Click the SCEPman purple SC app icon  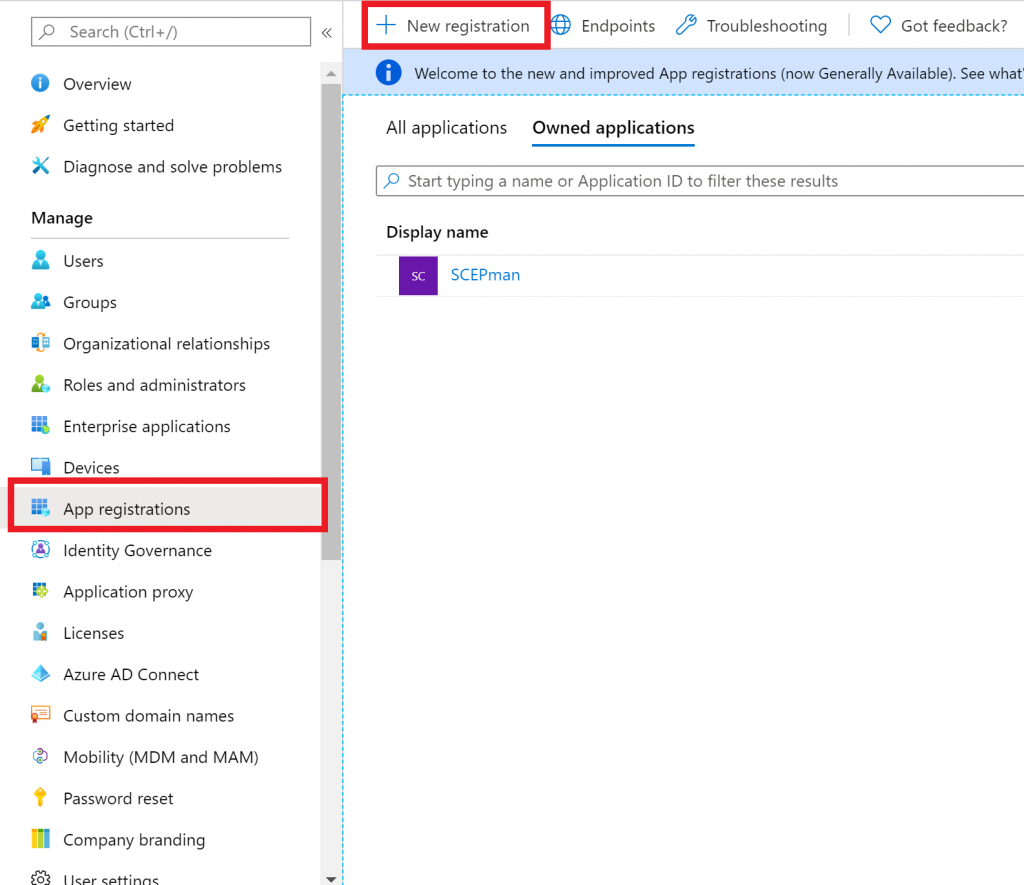[418, 276]
